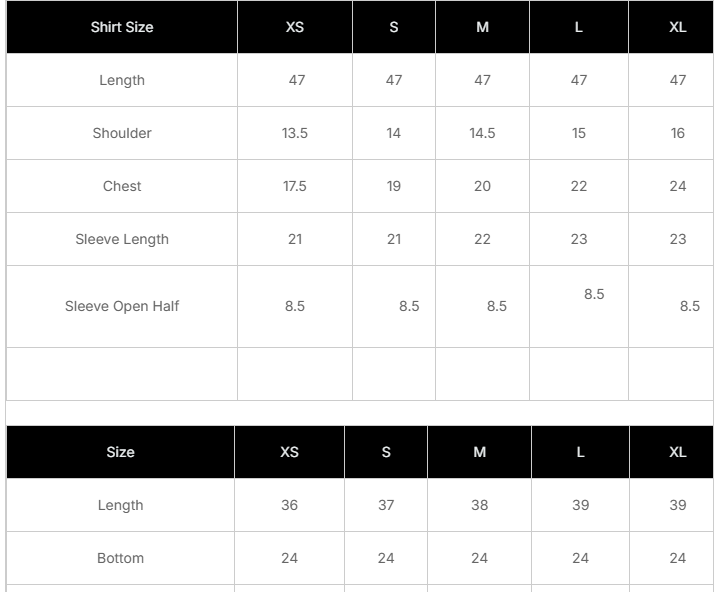Select chest value 19 for size S
Image resolution: width=723 pixels, height=592 pixels.
(x=394, y=186)
